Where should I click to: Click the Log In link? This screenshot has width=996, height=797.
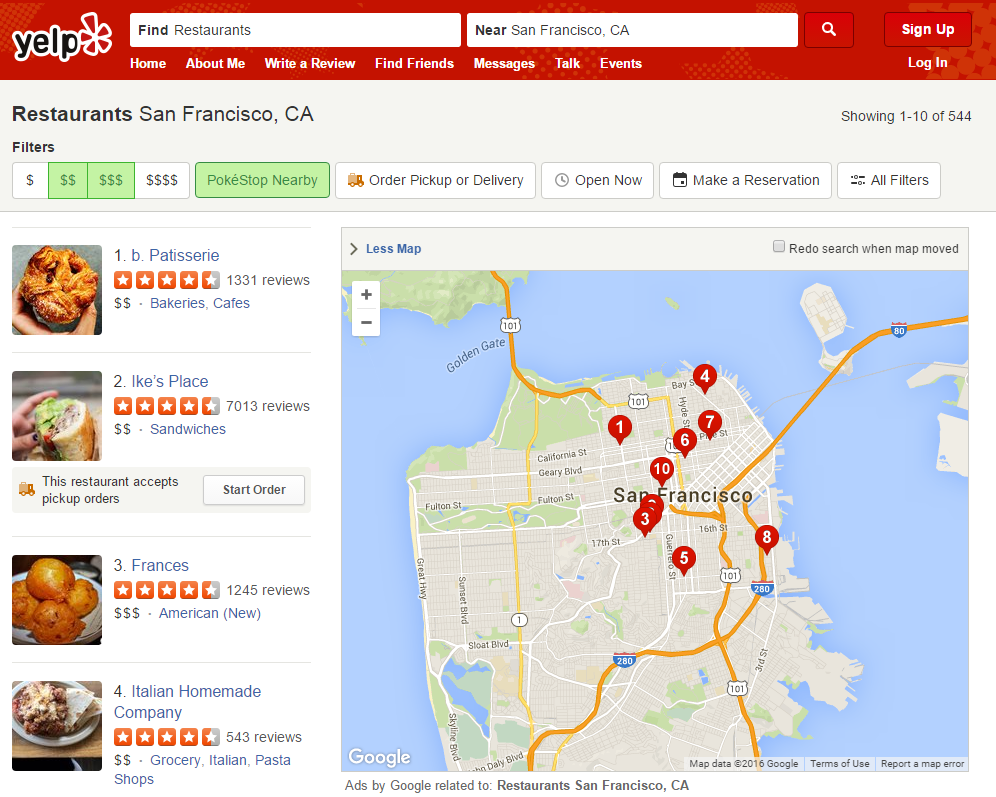(x=927, y=62)
